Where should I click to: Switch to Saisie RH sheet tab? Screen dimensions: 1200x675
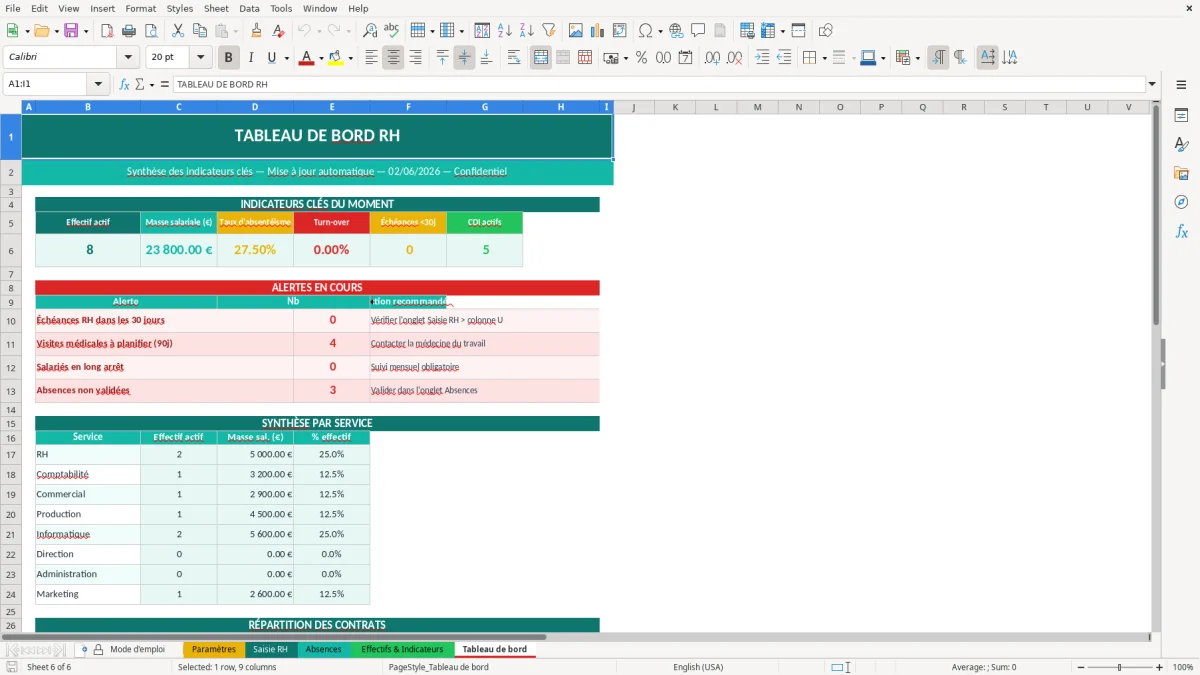(270, 649)
